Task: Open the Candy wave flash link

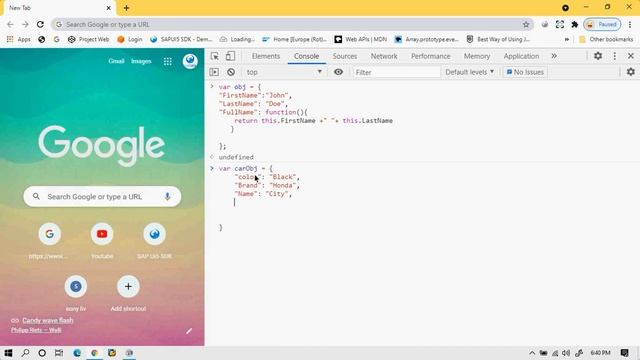Action: click(48, 320)
